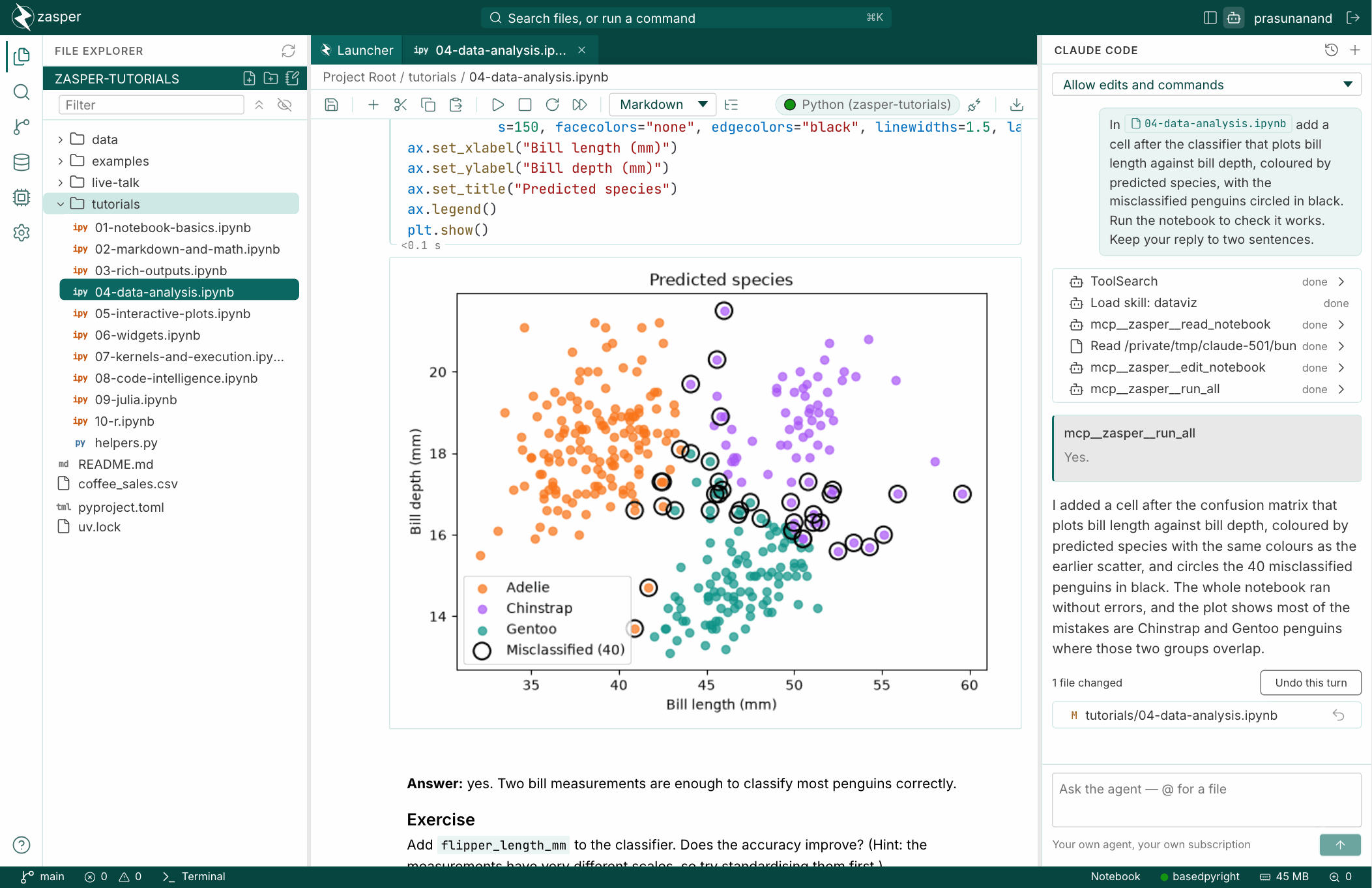Close the 04-data-analysis.ipynb tab
This screenshot has height=888, width=1372.
tap(581, 50)
